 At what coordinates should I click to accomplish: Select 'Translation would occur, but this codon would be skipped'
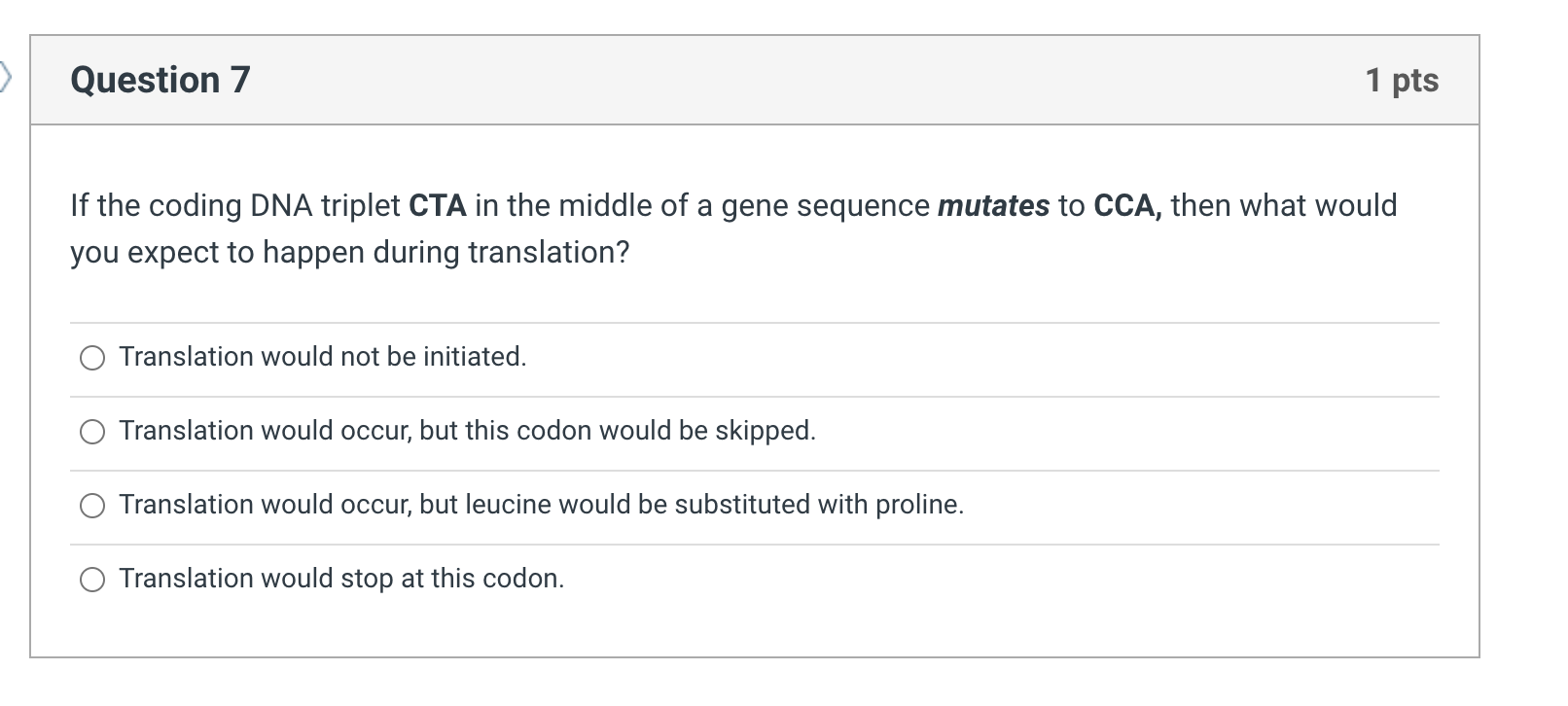click(x=92, y=432)
